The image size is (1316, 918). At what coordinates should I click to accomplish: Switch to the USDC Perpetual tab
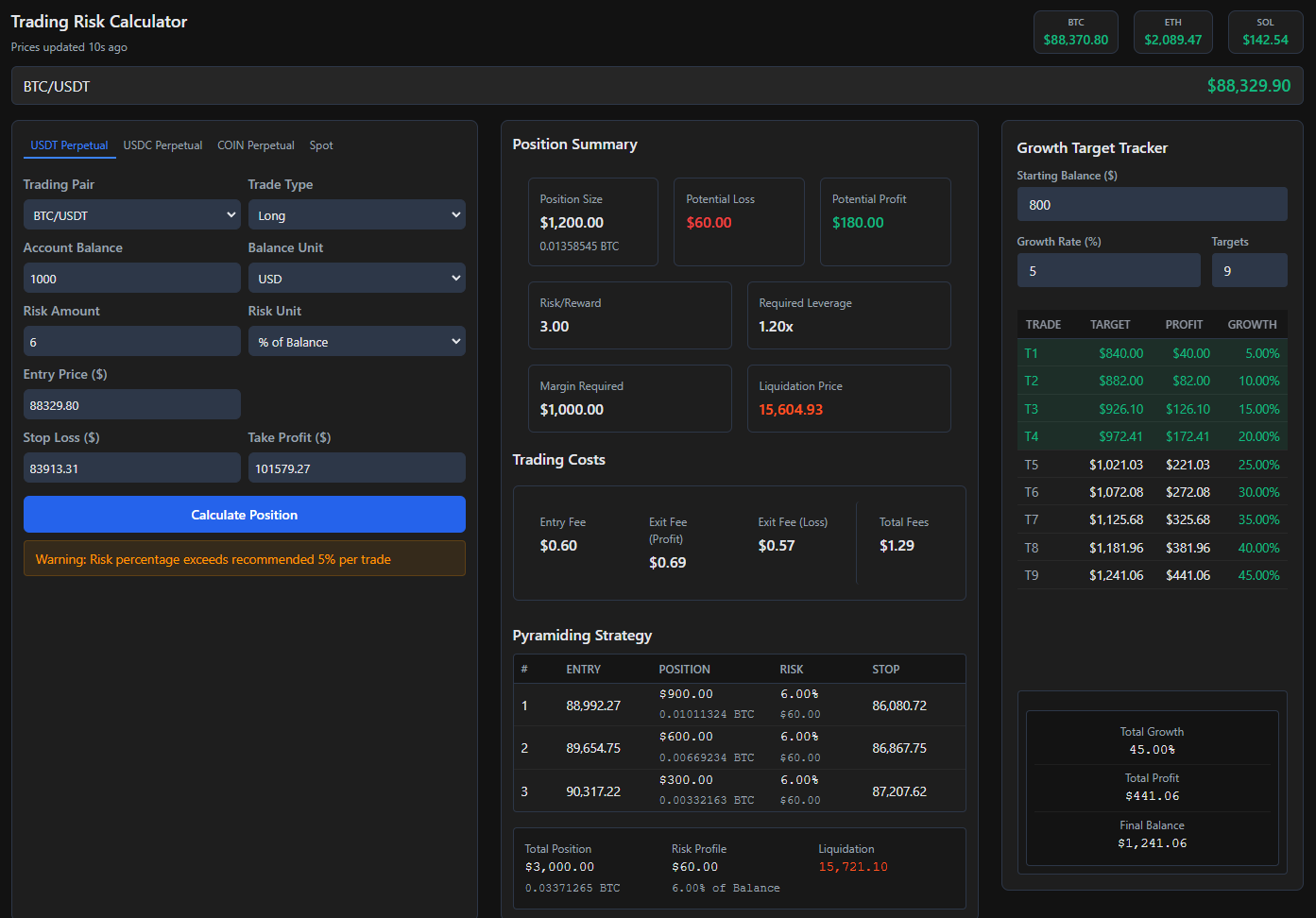[x=162, y=145]
